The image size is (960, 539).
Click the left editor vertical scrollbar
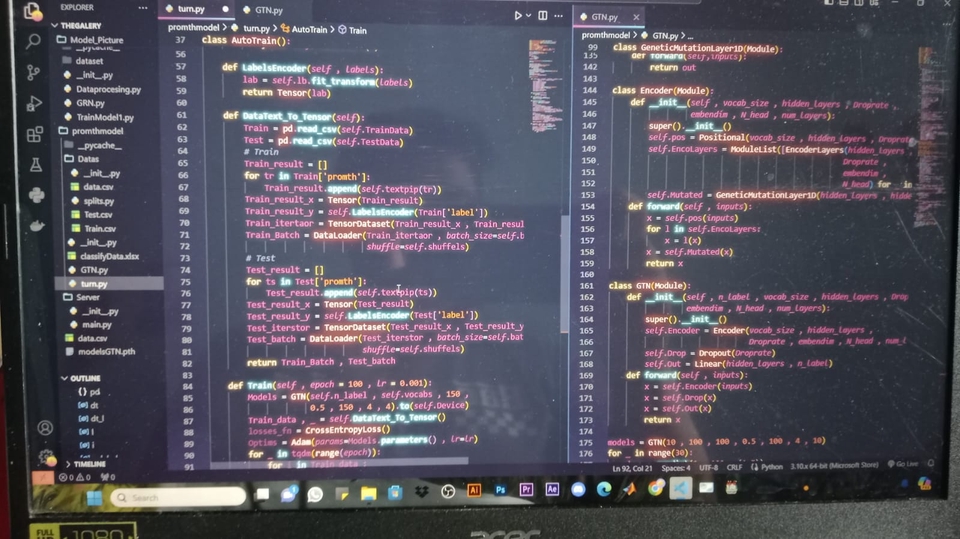[x=564, y=273]
